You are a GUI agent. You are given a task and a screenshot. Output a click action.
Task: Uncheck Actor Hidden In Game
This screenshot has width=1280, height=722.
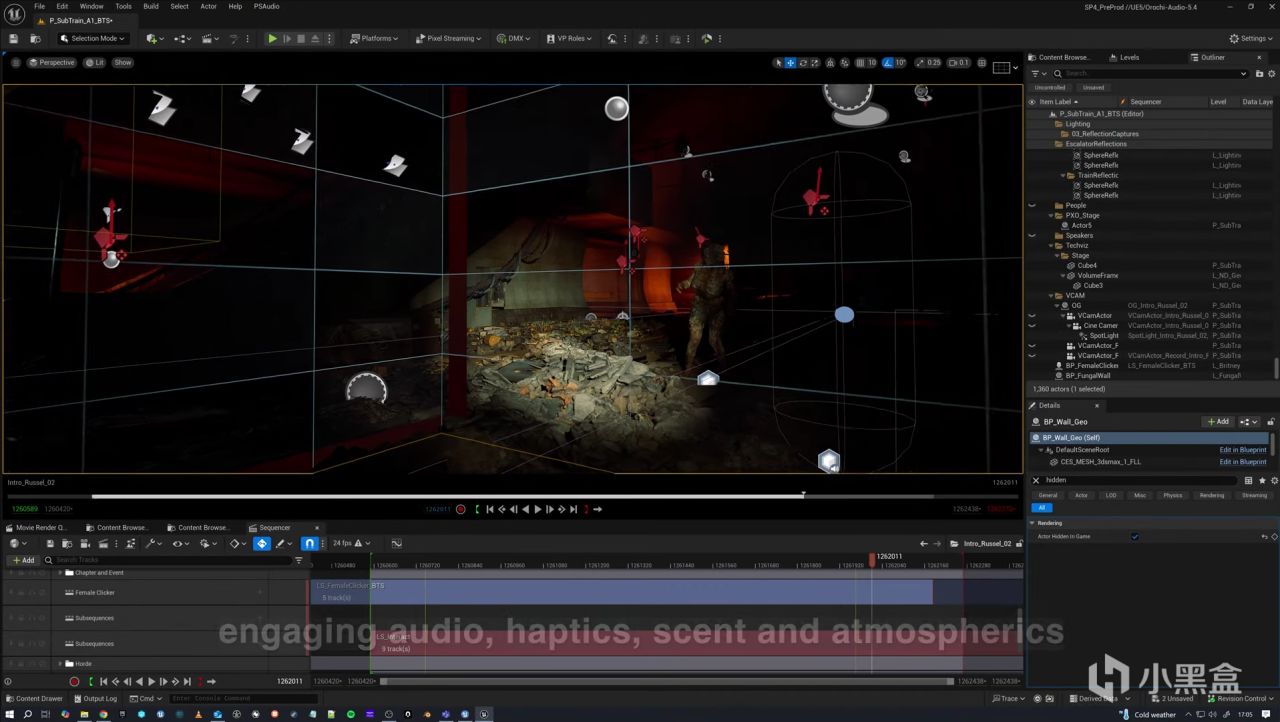1134,537
